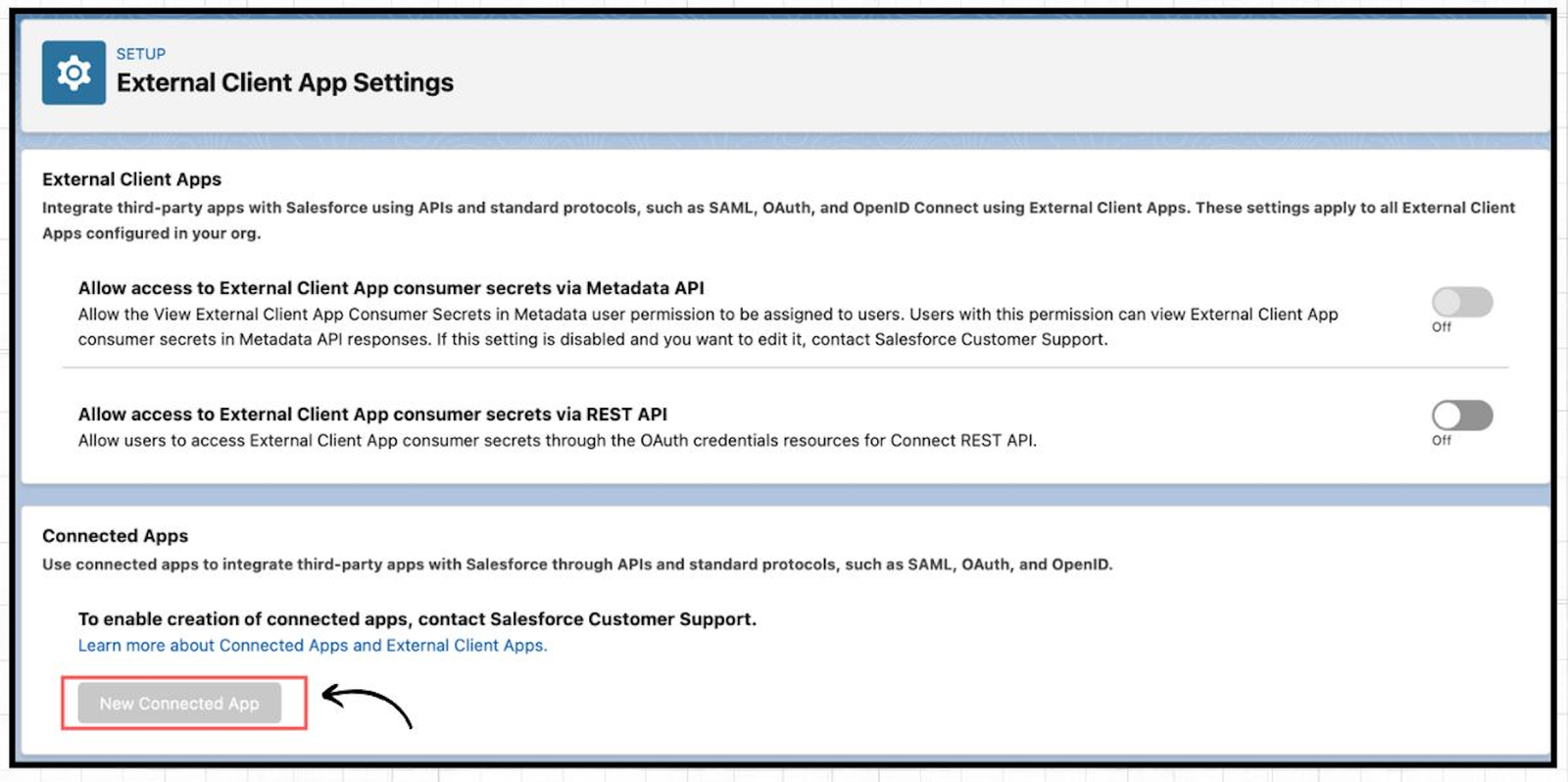Viewport: 1568px width, 782px height.
Task: Click the 'Integrate third-party apps' intro paragraph
Action: pos(777,220)
